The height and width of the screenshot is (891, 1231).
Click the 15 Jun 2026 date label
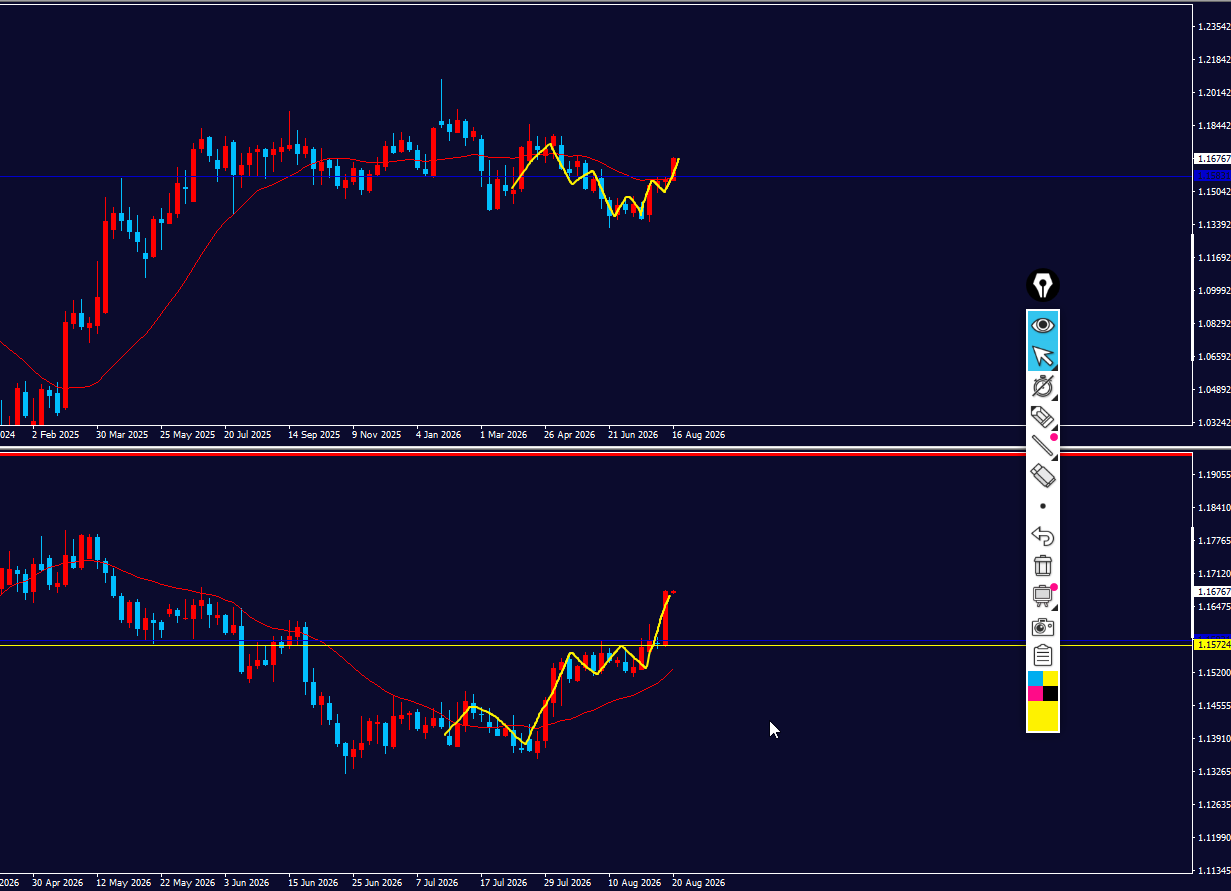[313, 883]
